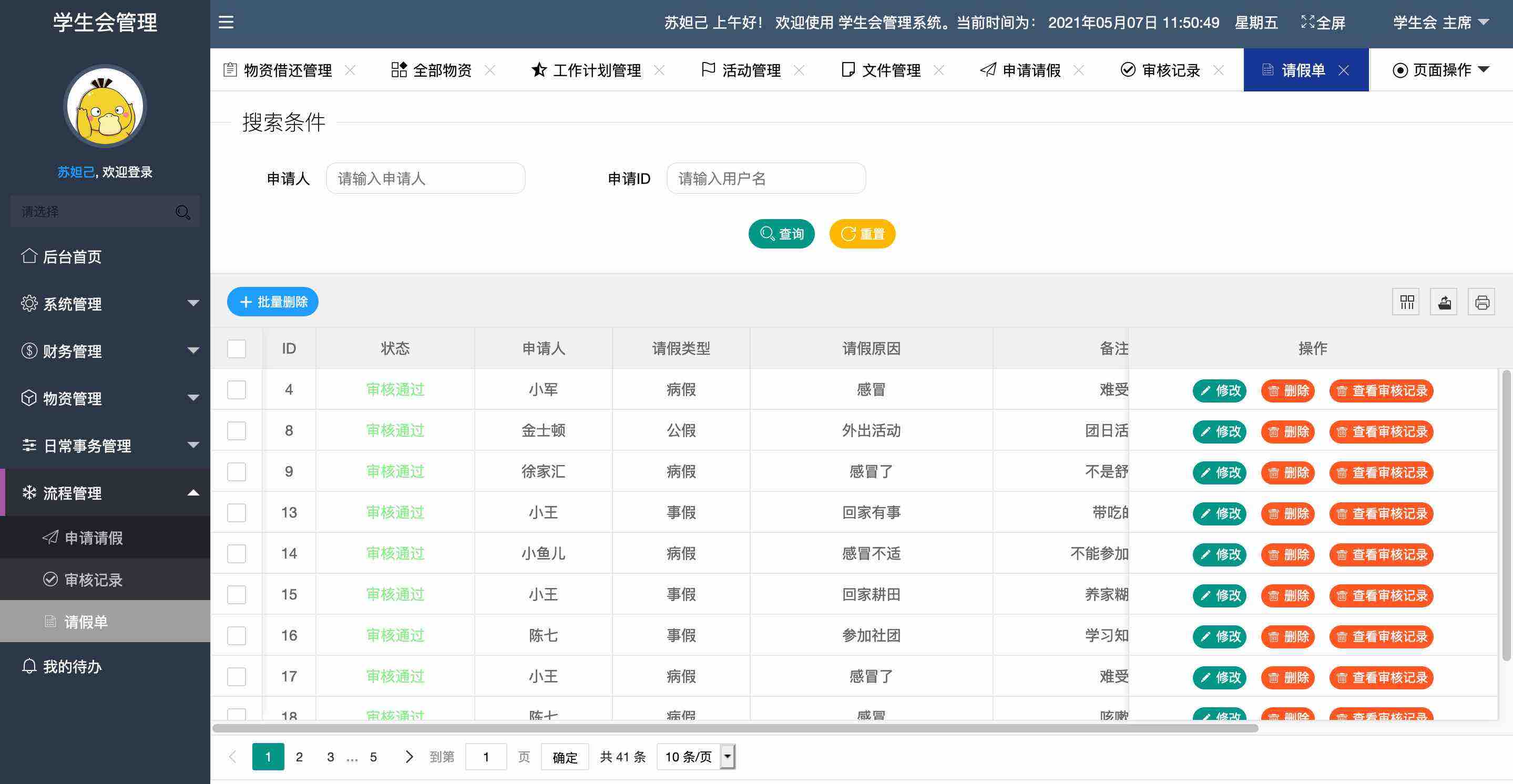This screenshot has width=1513, height=784.
Task: Click the export table icon
Action: coord(1444,303)
